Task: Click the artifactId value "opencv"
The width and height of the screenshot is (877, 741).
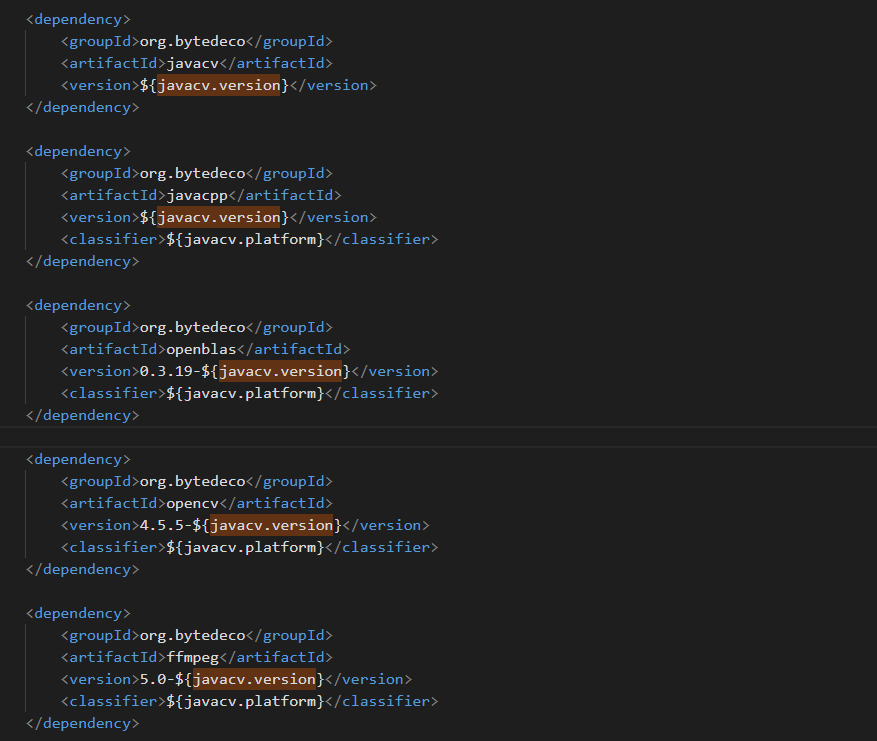Action: [192, 503]
